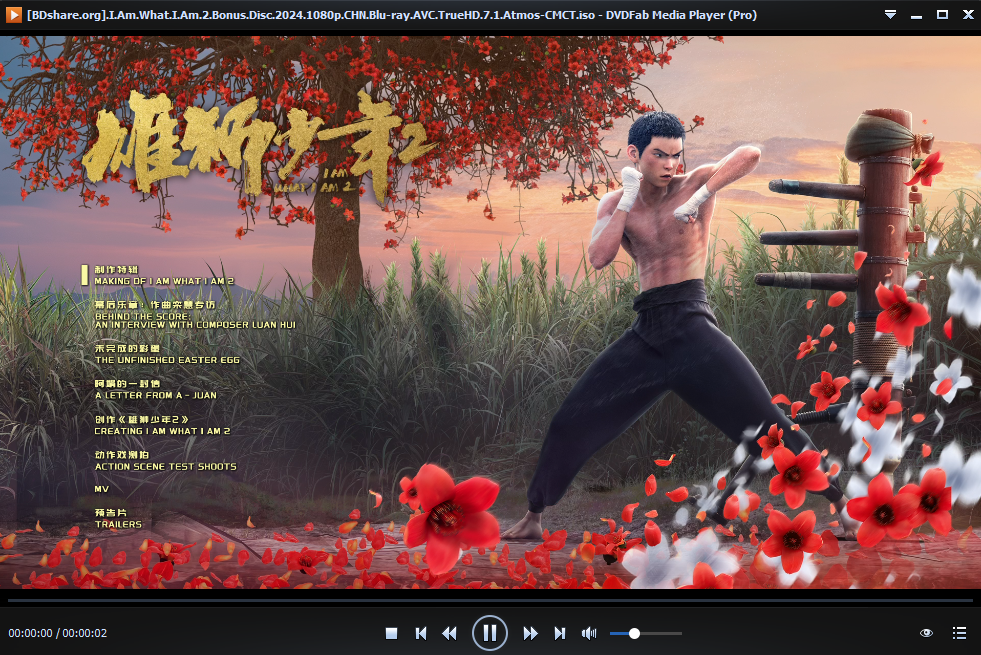Pause the video playback
This screenshot has height=655, width=981.
[490, 633]
